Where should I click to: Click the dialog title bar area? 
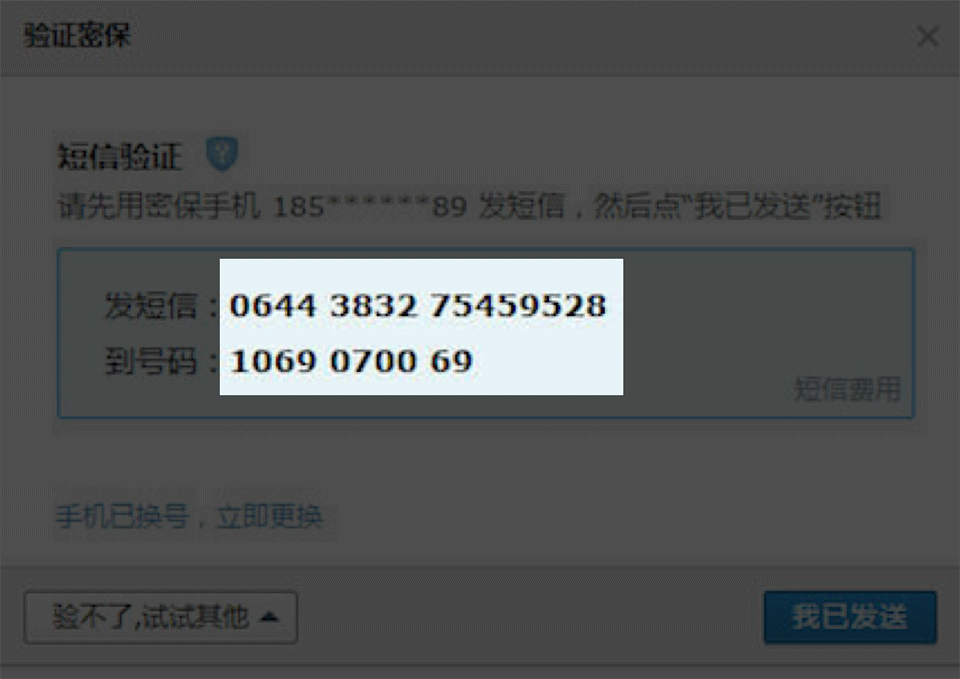click(x=480, y=37)
